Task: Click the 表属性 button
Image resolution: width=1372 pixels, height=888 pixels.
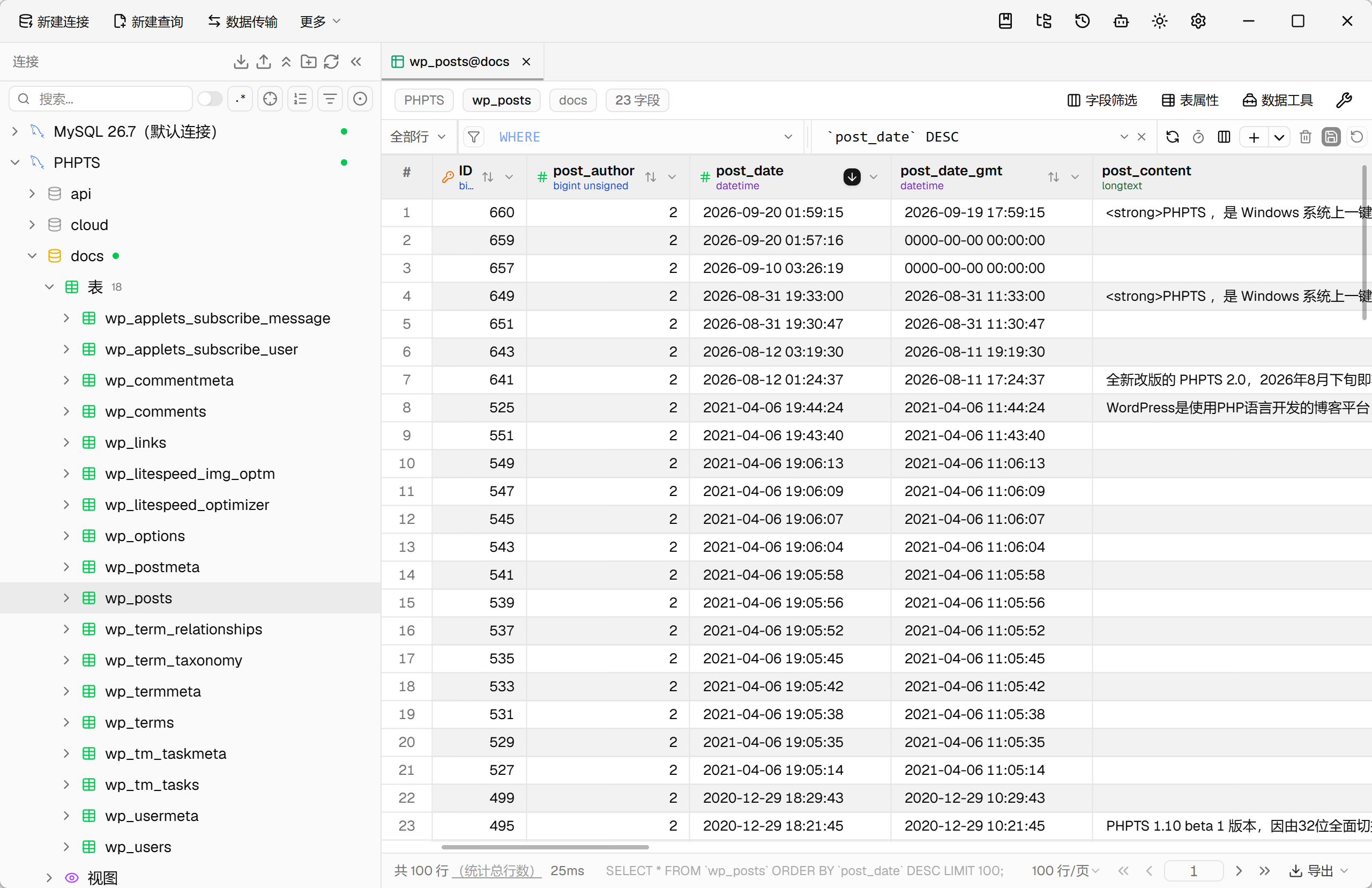Action: click(1189, 100)
